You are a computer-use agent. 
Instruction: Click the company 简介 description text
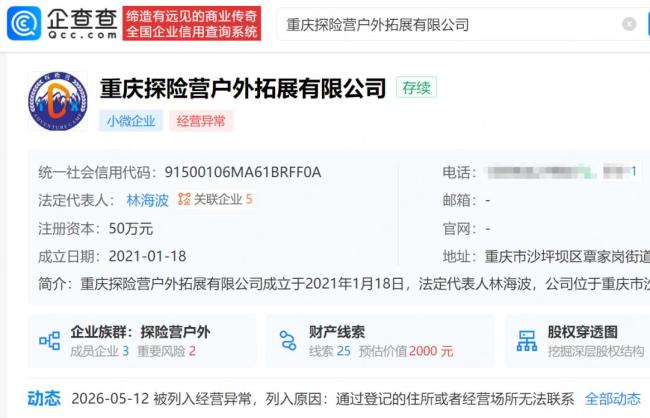365,284
